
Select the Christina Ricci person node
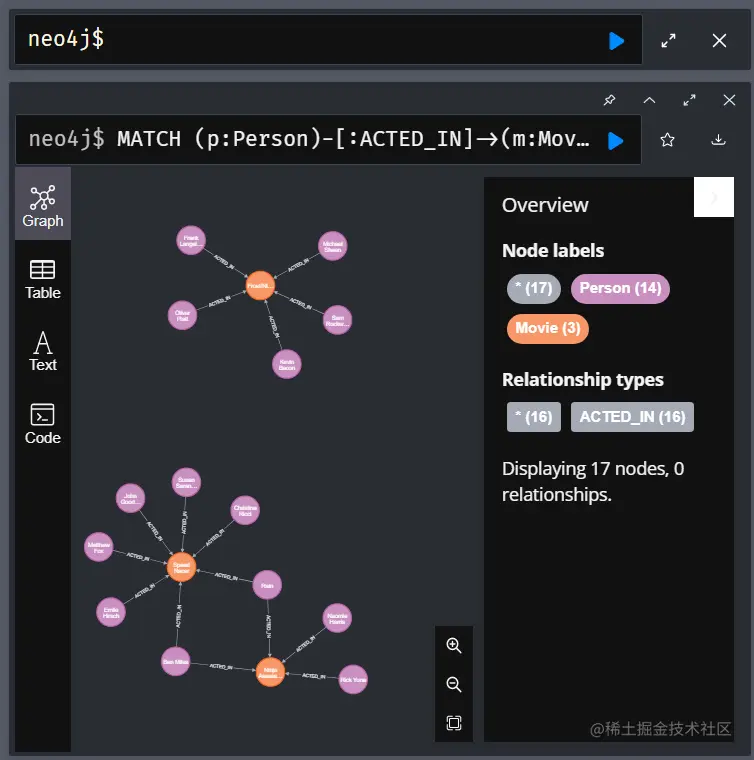click(x=245, y=510)
